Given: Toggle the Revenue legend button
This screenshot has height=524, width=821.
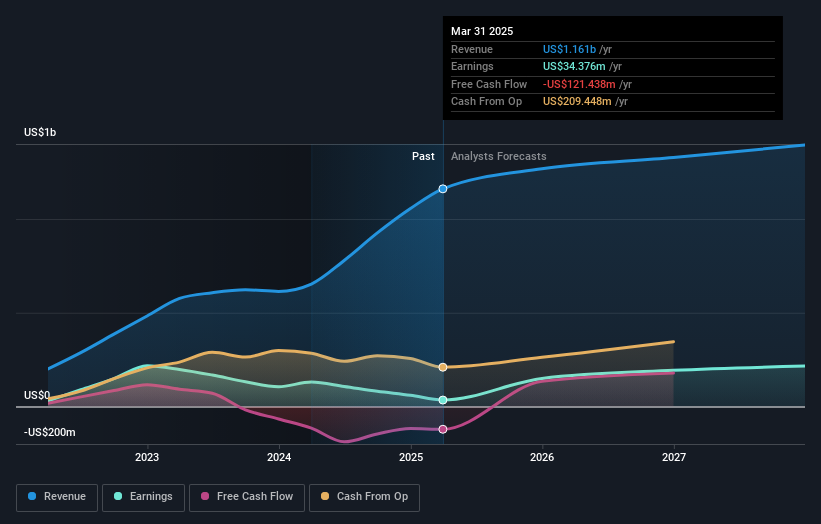Looking at the screenshot, I should point(57,497).
